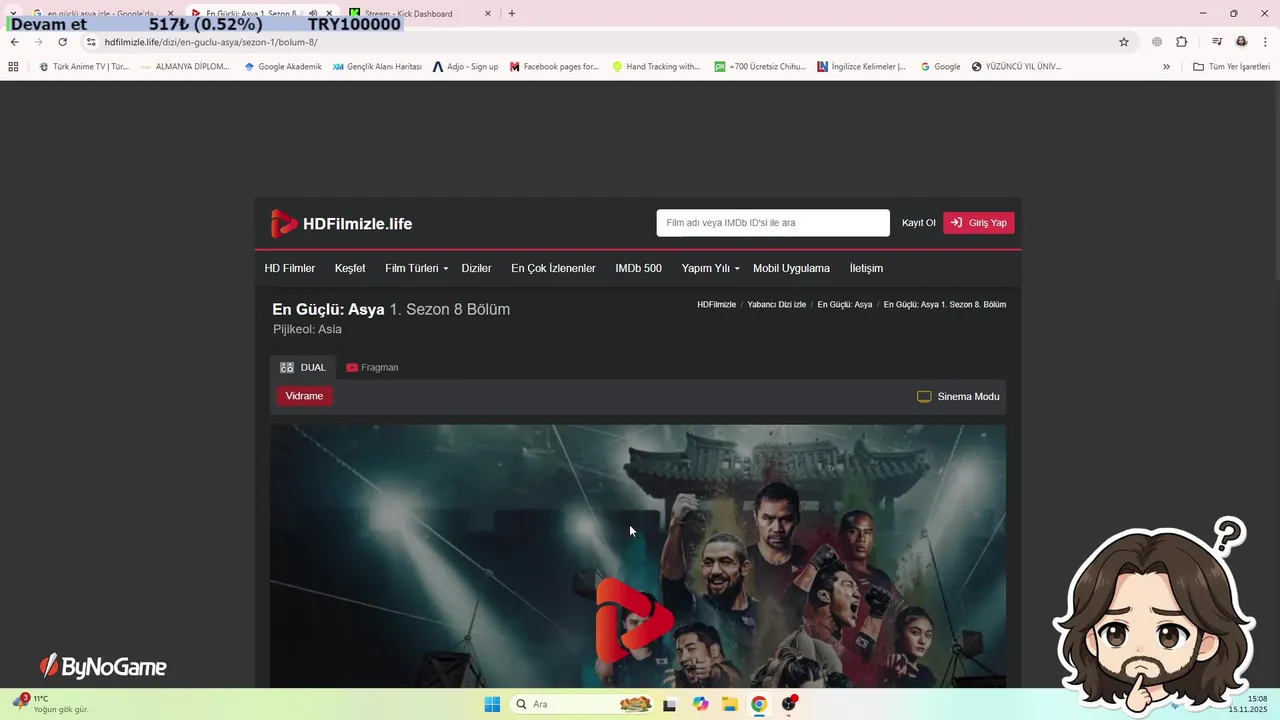The width and height of the screenshot is (1280, 720).
Task: Launch Copilot from the taskbar
Action: tap(700, 704)
